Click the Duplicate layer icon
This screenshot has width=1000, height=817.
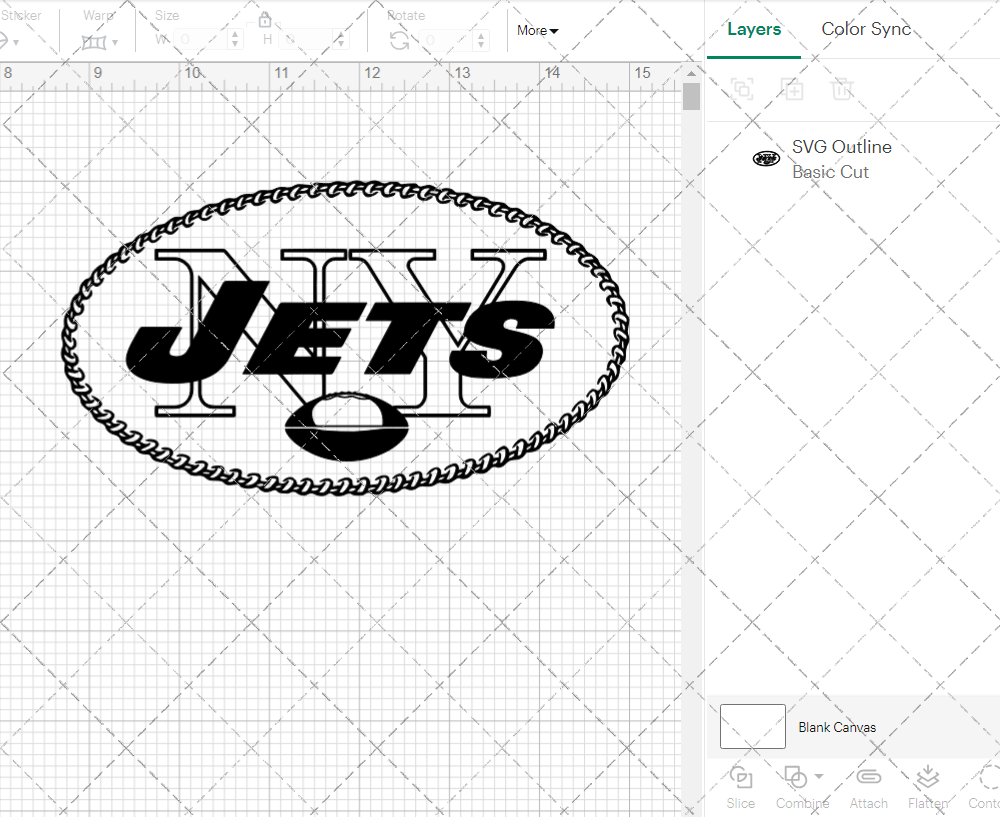pos(793,89)
